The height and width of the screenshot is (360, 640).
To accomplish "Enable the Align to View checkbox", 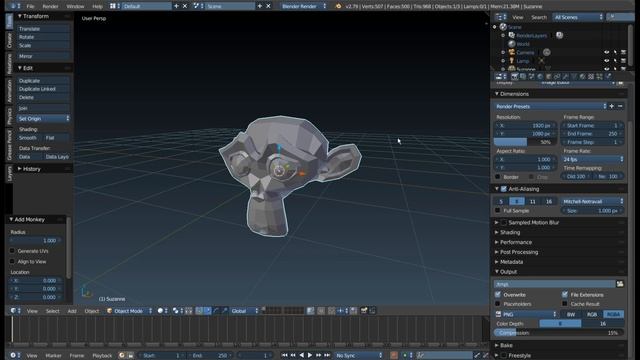I will pos(12,262).
